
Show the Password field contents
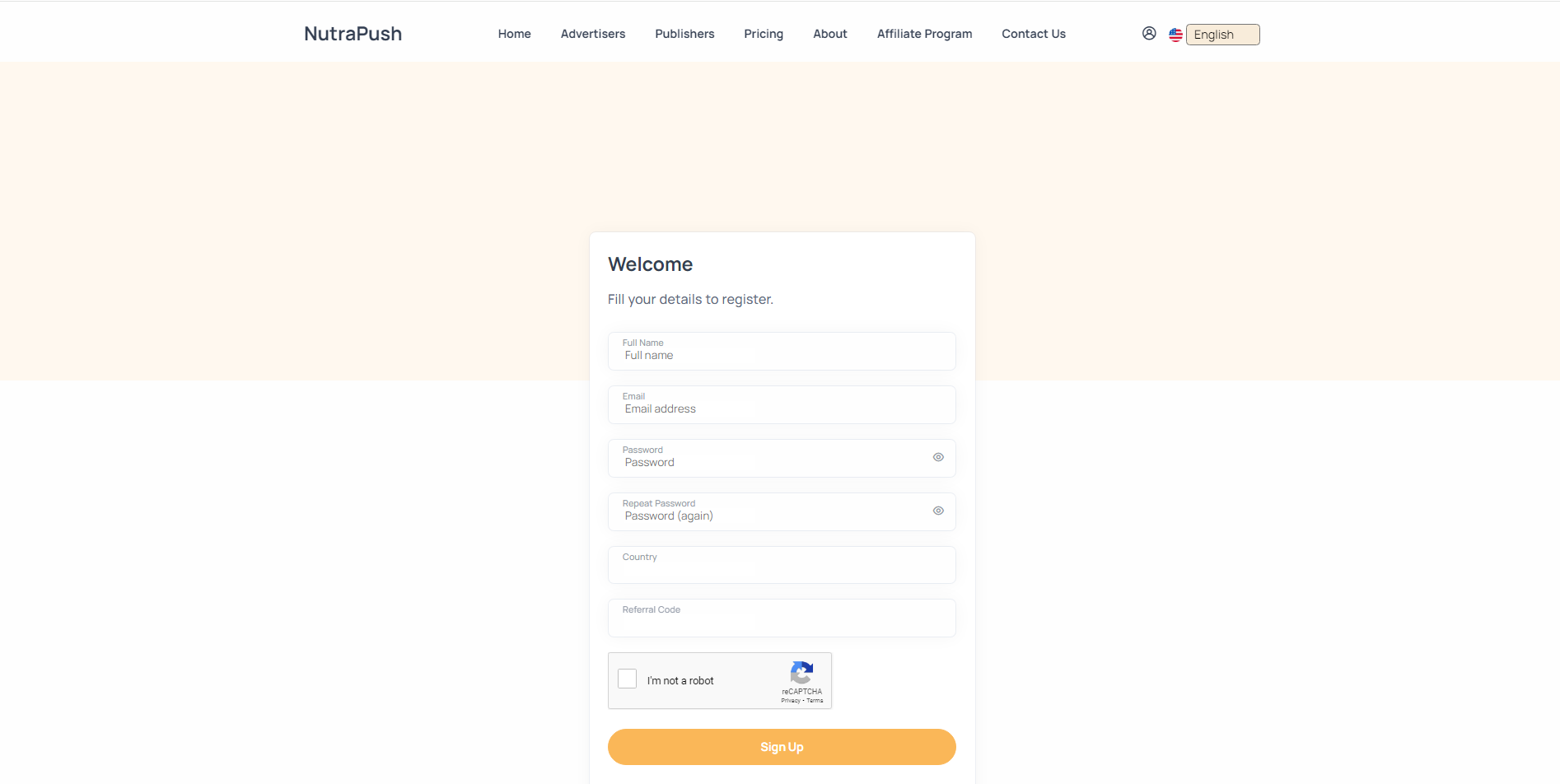pos(938,457)
